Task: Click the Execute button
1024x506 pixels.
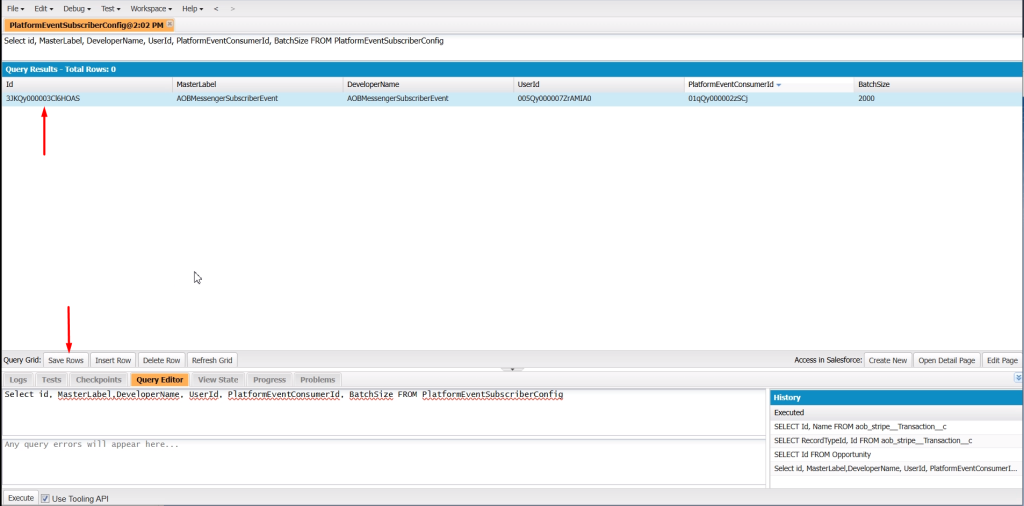Action: coord(21,498)
